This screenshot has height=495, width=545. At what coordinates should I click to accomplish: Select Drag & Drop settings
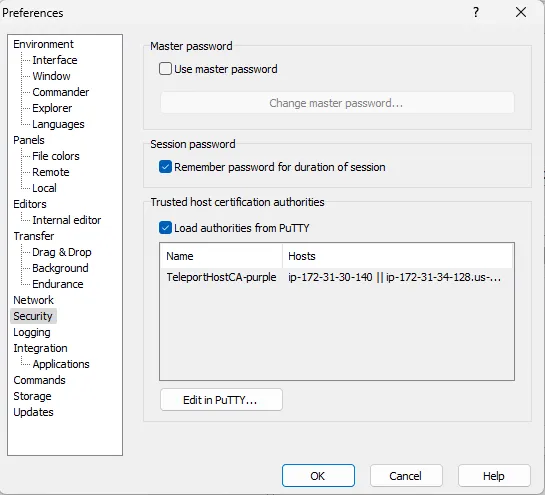[x=62, y=252]
